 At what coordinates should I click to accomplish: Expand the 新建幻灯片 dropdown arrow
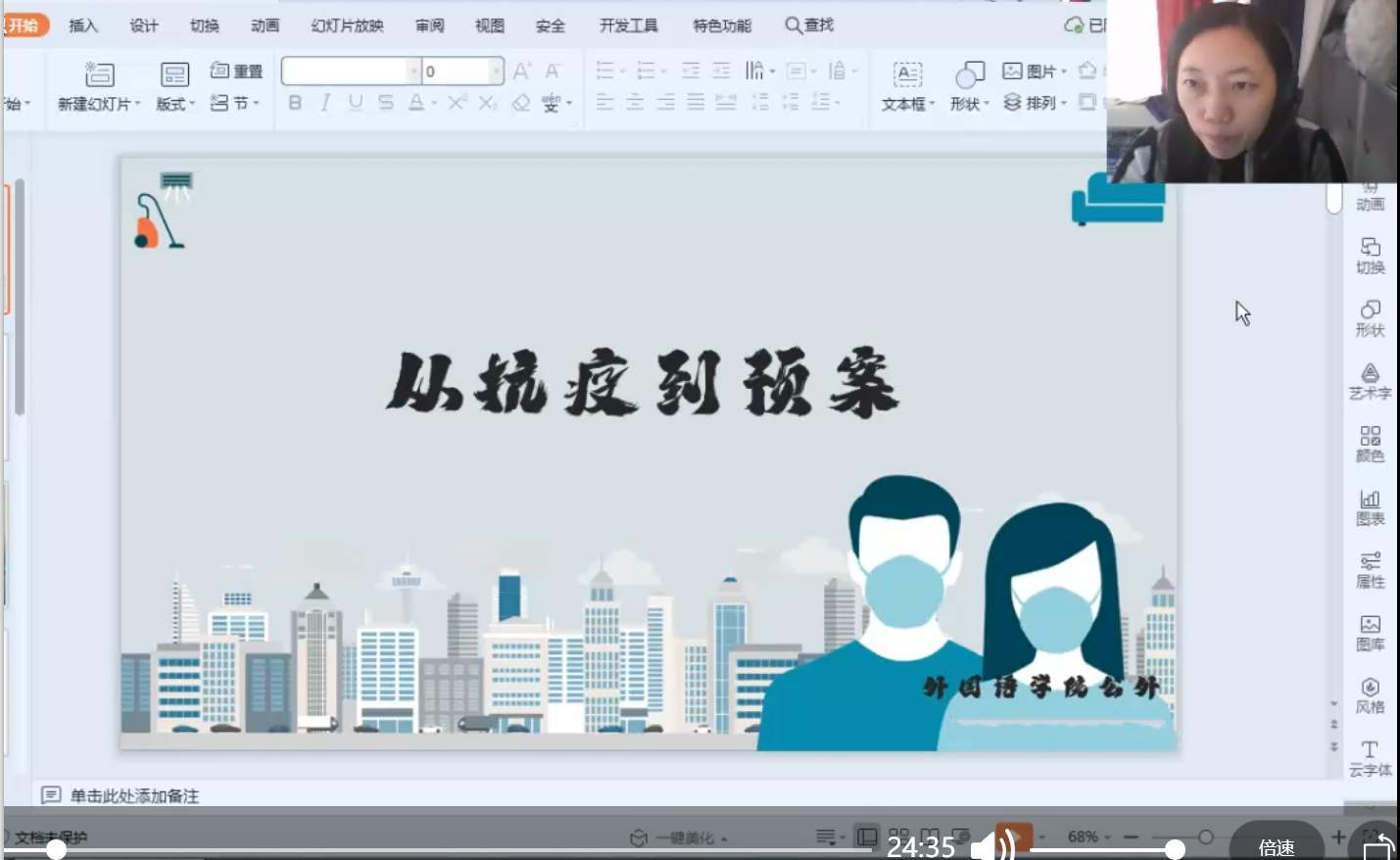tap(137, 104)
